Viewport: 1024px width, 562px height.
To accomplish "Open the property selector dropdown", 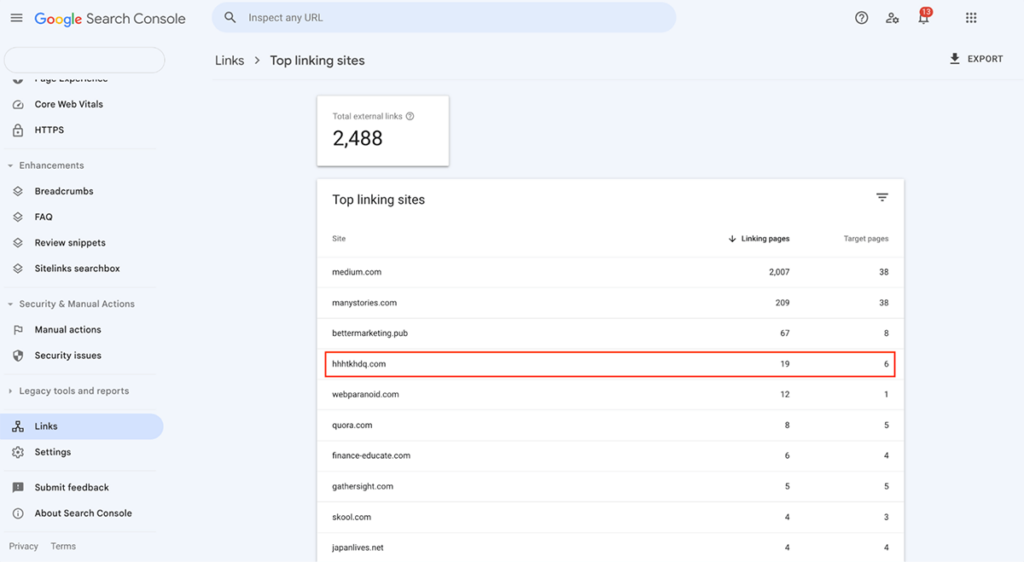I will click(84, 60).
